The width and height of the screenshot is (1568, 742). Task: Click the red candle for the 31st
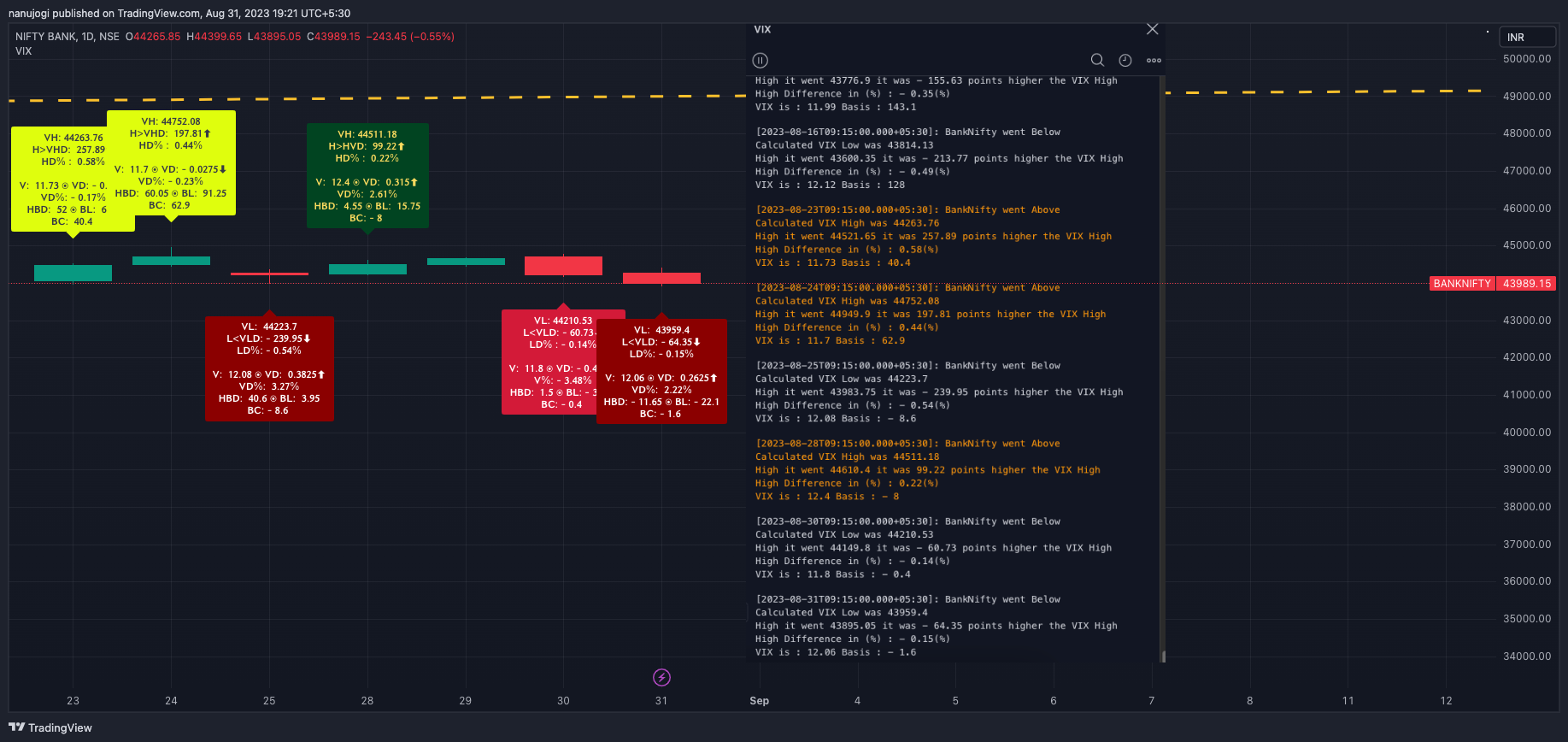coord(661,278)
